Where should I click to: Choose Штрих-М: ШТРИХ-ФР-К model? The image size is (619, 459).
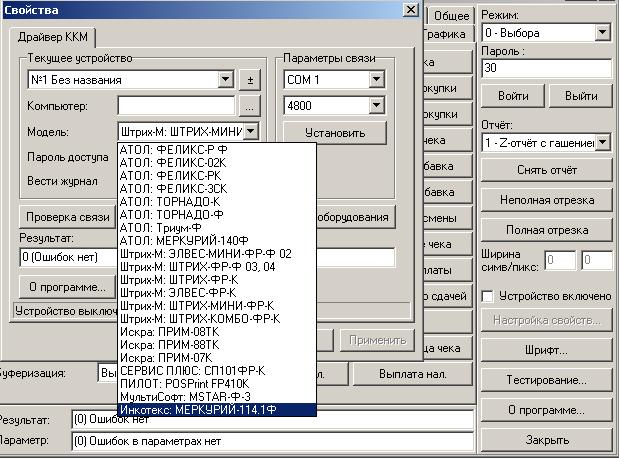[217, 280]
